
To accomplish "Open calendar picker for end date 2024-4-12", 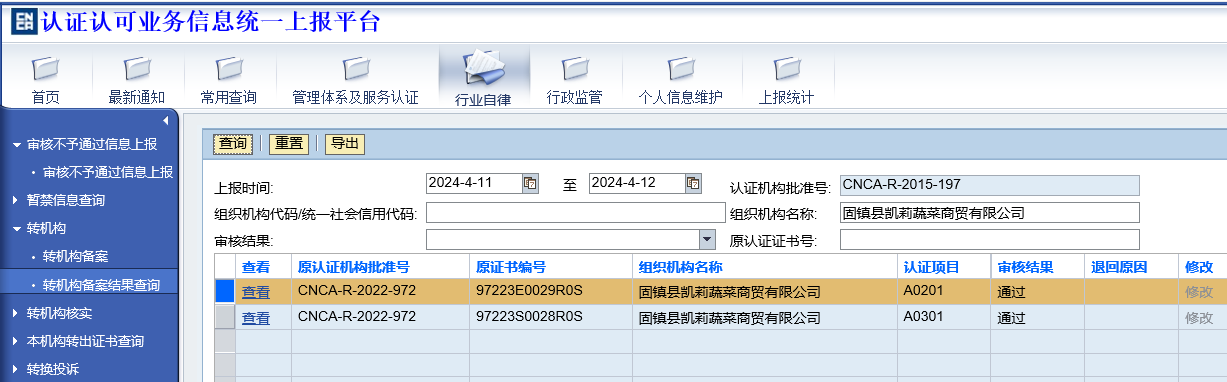I will tap(693, 183).
